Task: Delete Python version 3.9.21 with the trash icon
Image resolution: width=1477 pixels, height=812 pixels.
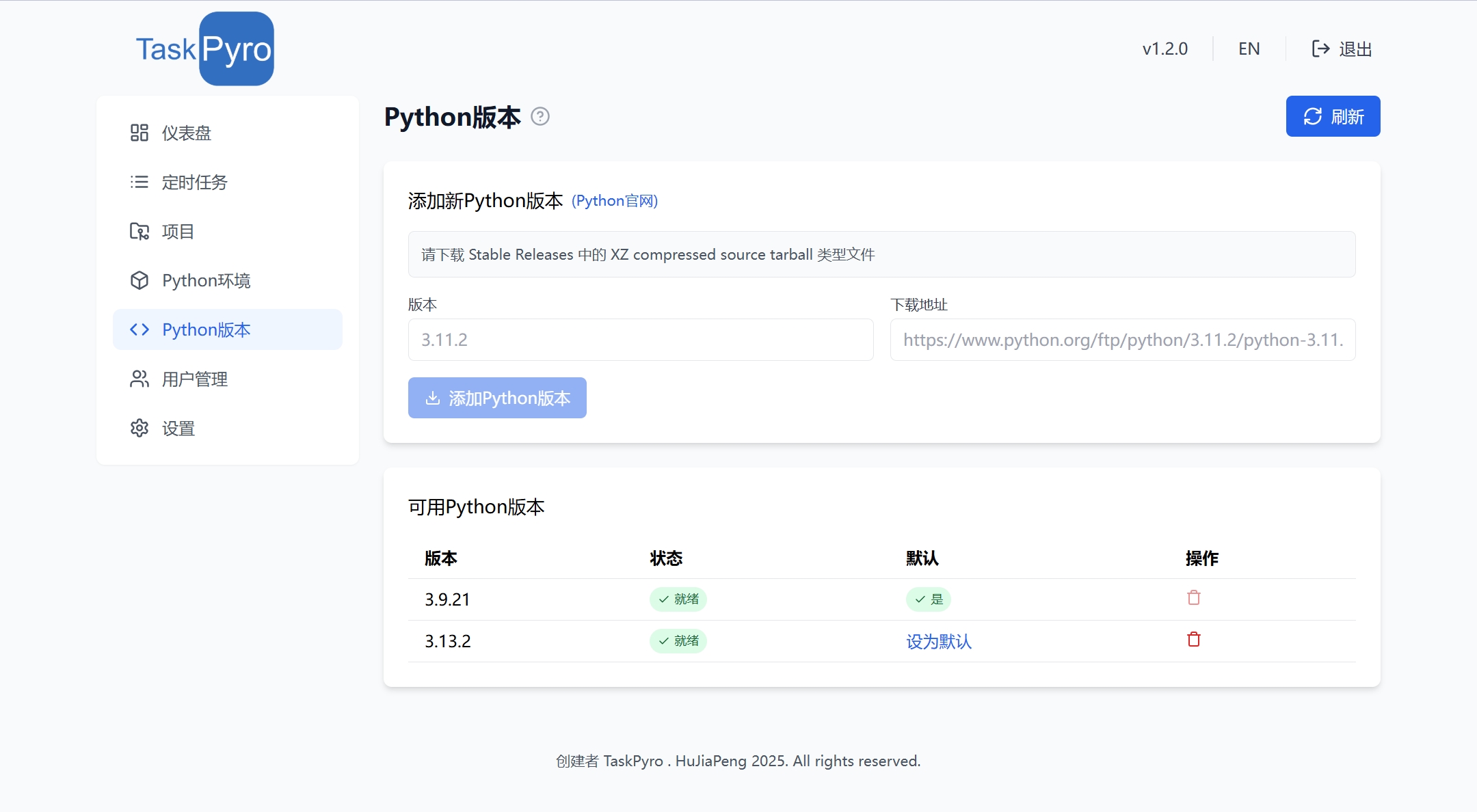Action: click(x=1194, y=598)
